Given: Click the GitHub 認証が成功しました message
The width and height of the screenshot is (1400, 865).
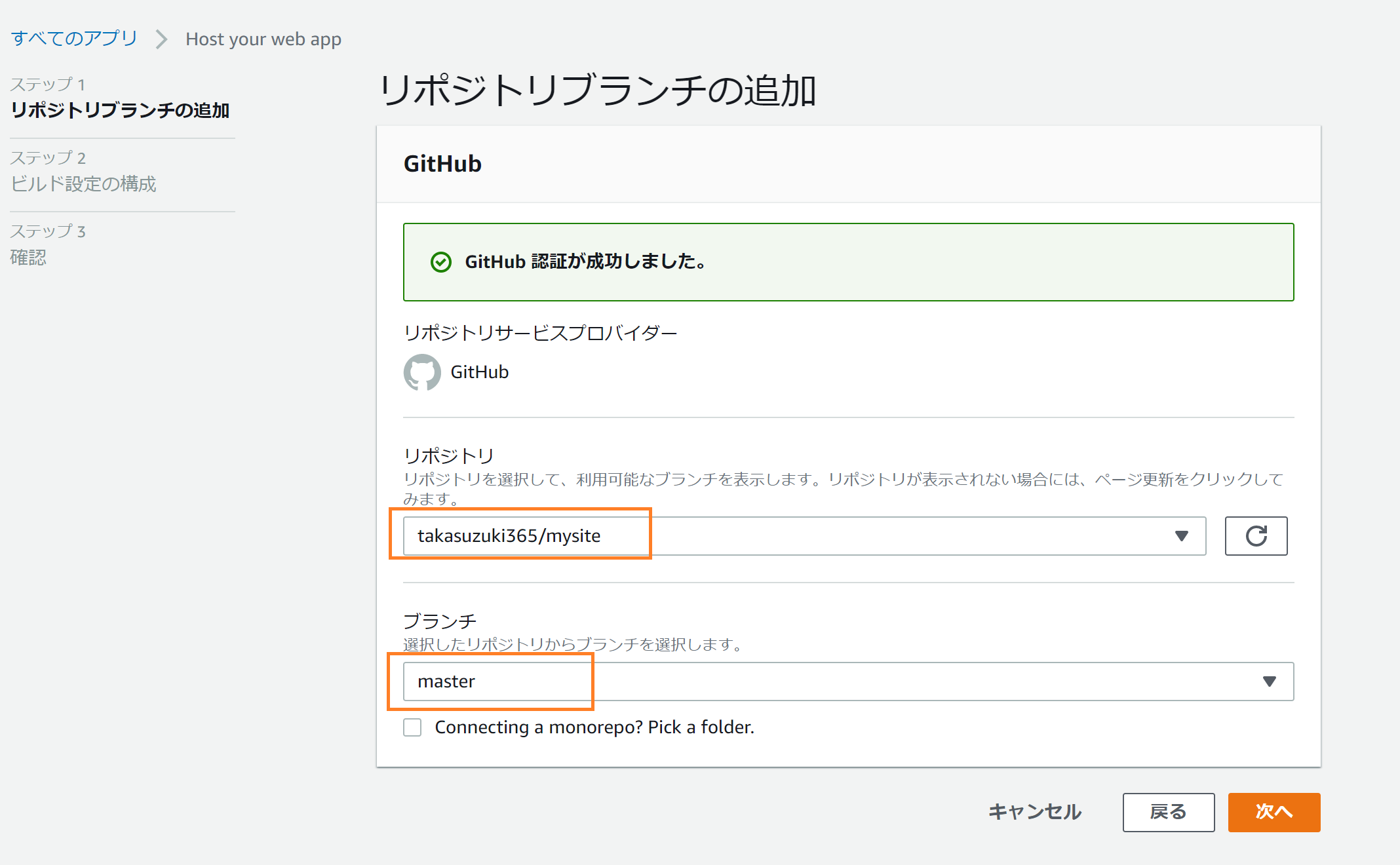Looking at the screenshot, I should pyautogui.click(x=585, y=262).
